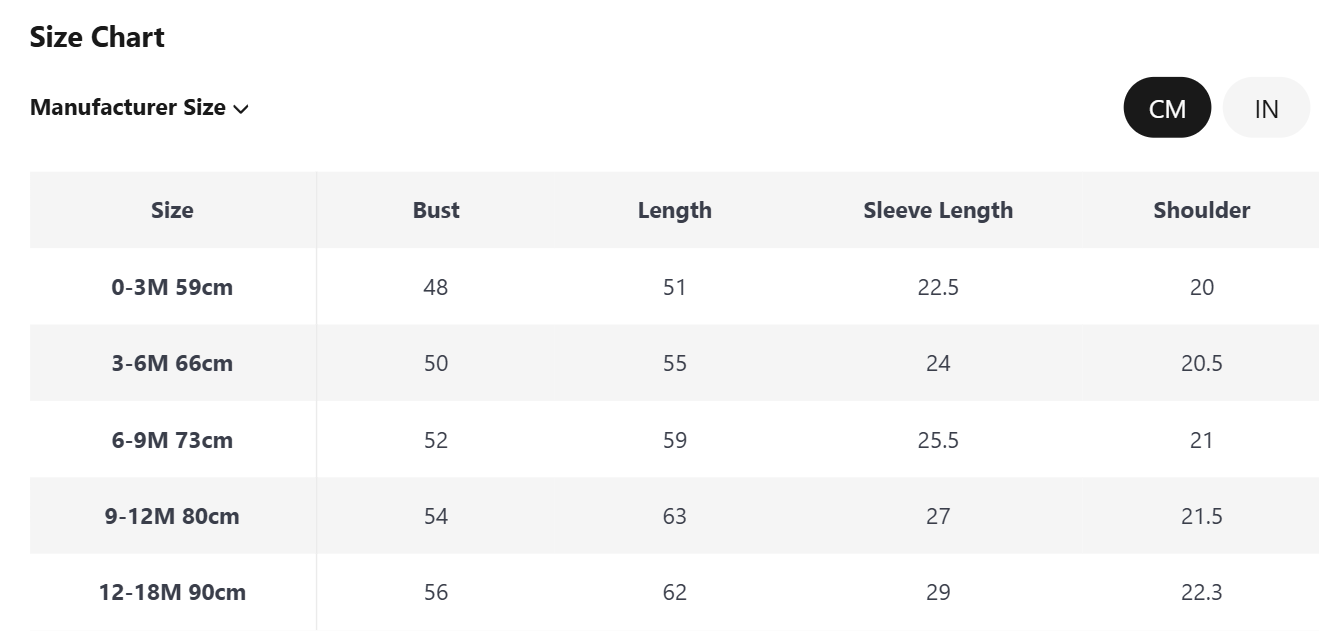This screenshot has width=1319, height=631.
Task: Click the 0-3M 59cm size row label
Action: pos(172,287)
